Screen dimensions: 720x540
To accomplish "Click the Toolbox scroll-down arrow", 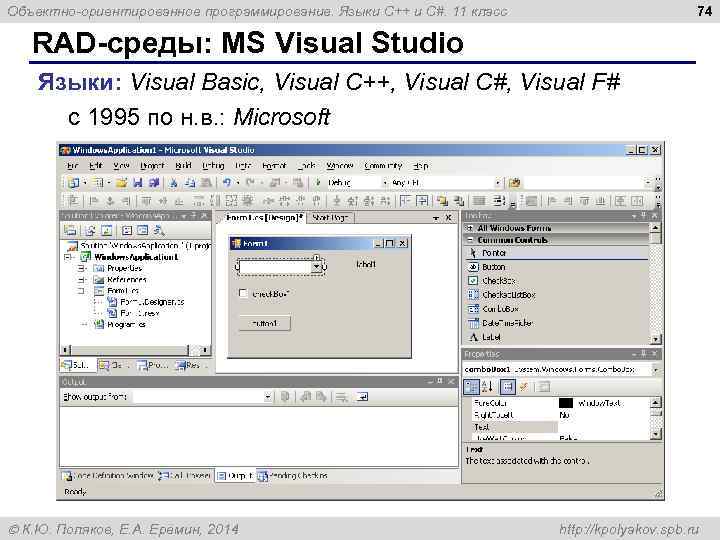I will 656,339.
